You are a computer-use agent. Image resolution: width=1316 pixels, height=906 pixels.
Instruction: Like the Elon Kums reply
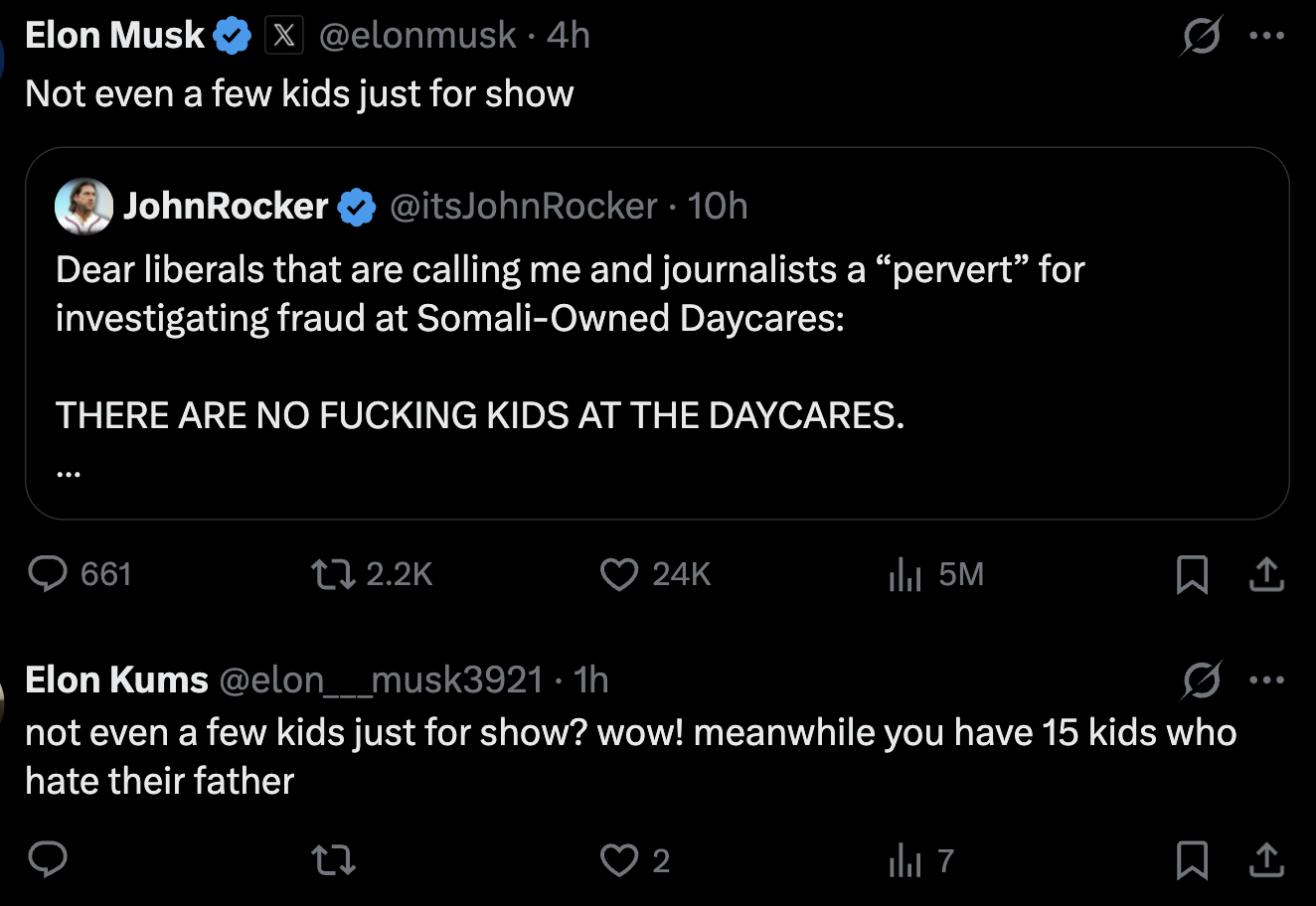619,860
